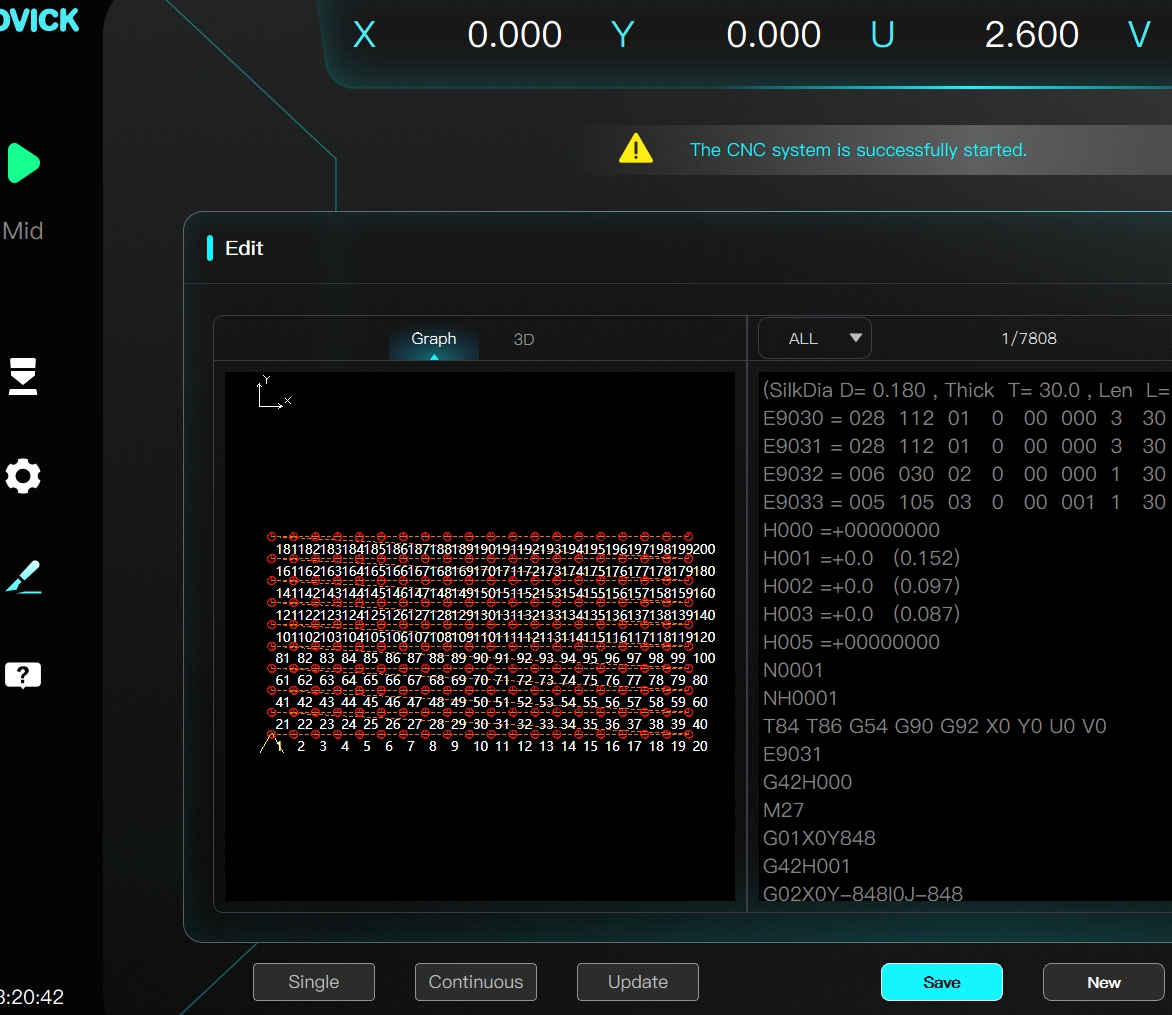
Task: Click the yellow warning triangle icon
Action: coord(636,150)
